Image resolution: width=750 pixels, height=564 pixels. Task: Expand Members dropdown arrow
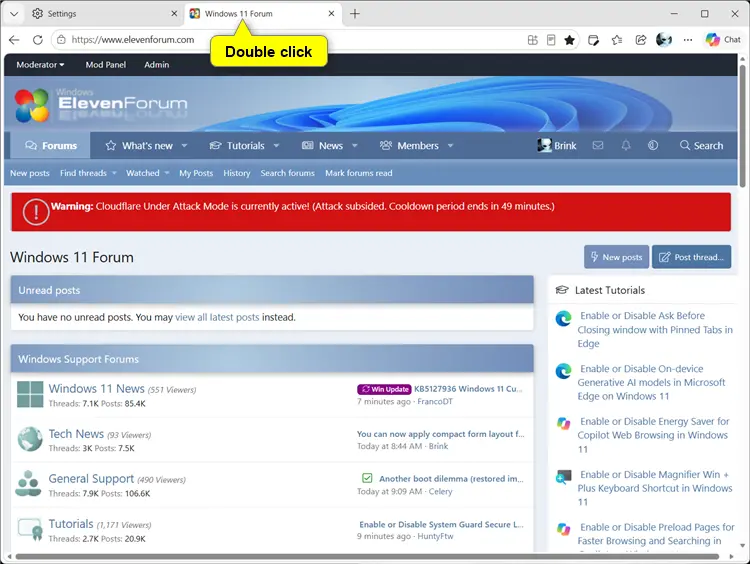click(x=450, y=145)
